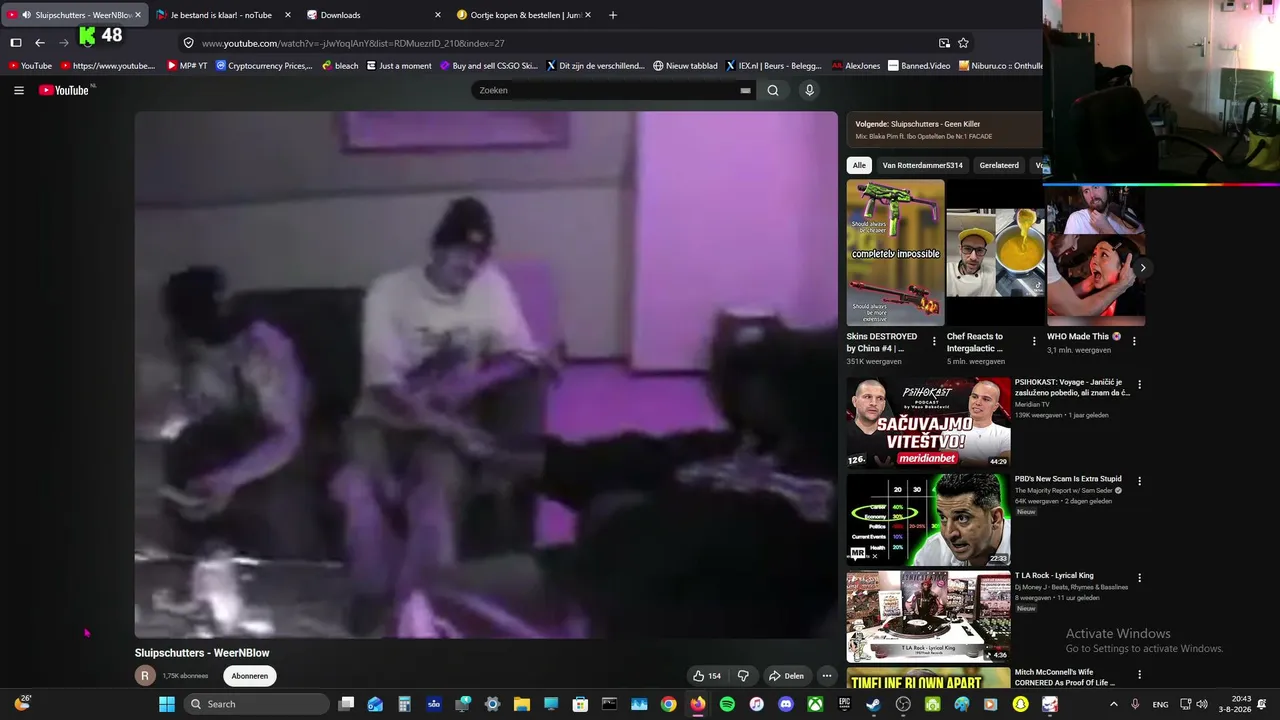
Task: Play the Chef Reacts to Intergalactic short
Action: point(994,252)
